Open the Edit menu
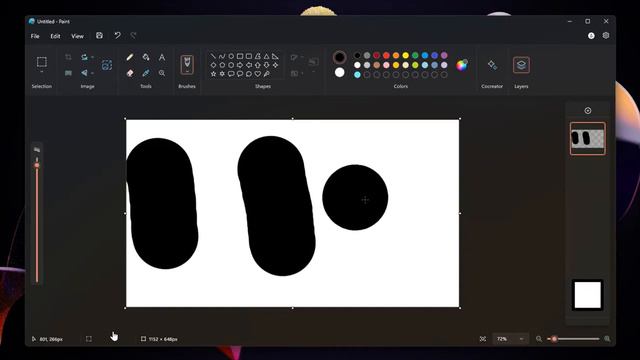640x360 pixels. (x=55, y=36)
